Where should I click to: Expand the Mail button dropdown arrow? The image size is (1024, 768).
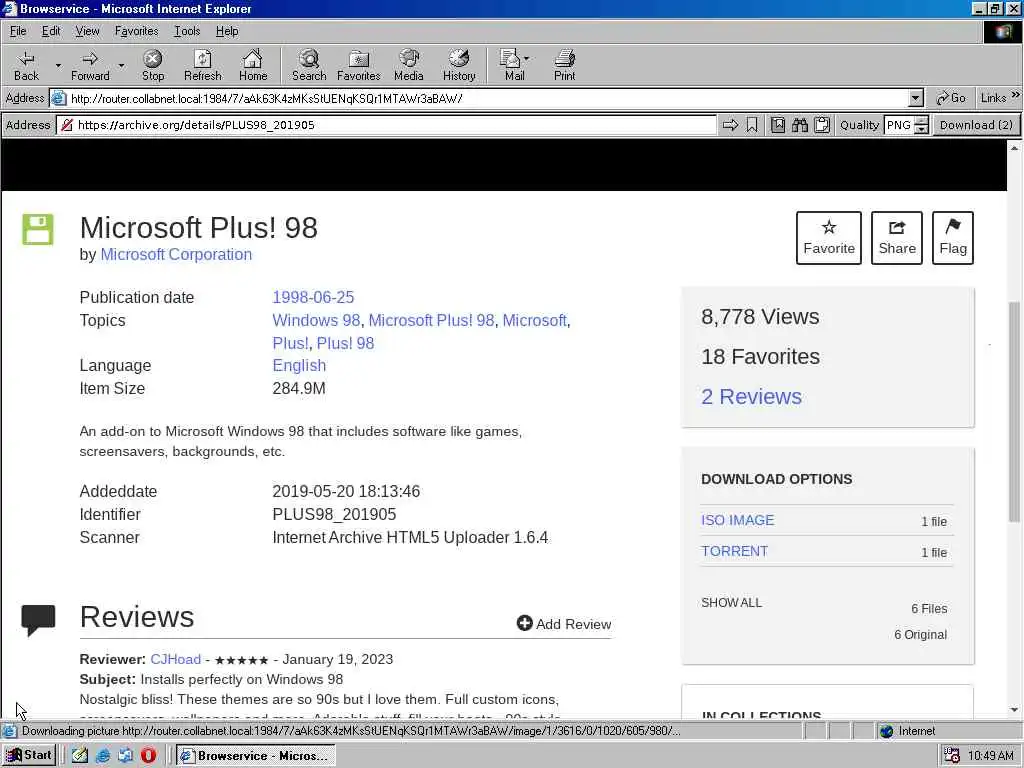tap(526, 58)
